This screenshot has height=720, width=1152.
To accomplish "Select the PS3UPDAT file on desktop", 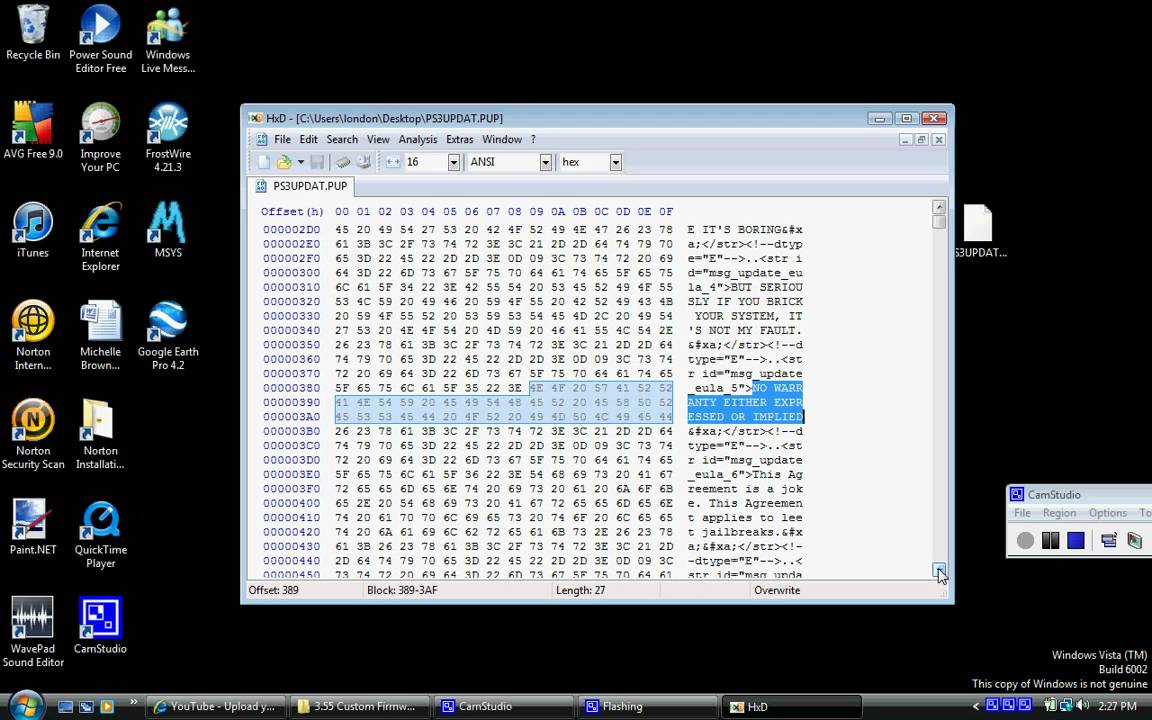I will coord(979,231).
